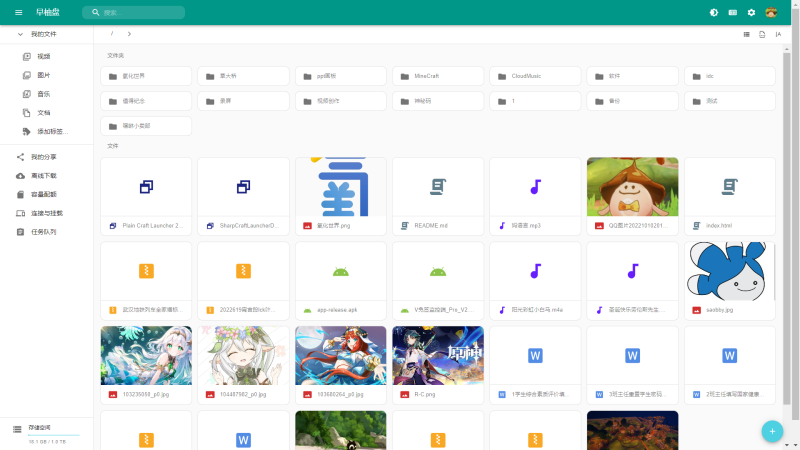
Task: Click the file list vertical scrollbar
Action: pos(787,230)
